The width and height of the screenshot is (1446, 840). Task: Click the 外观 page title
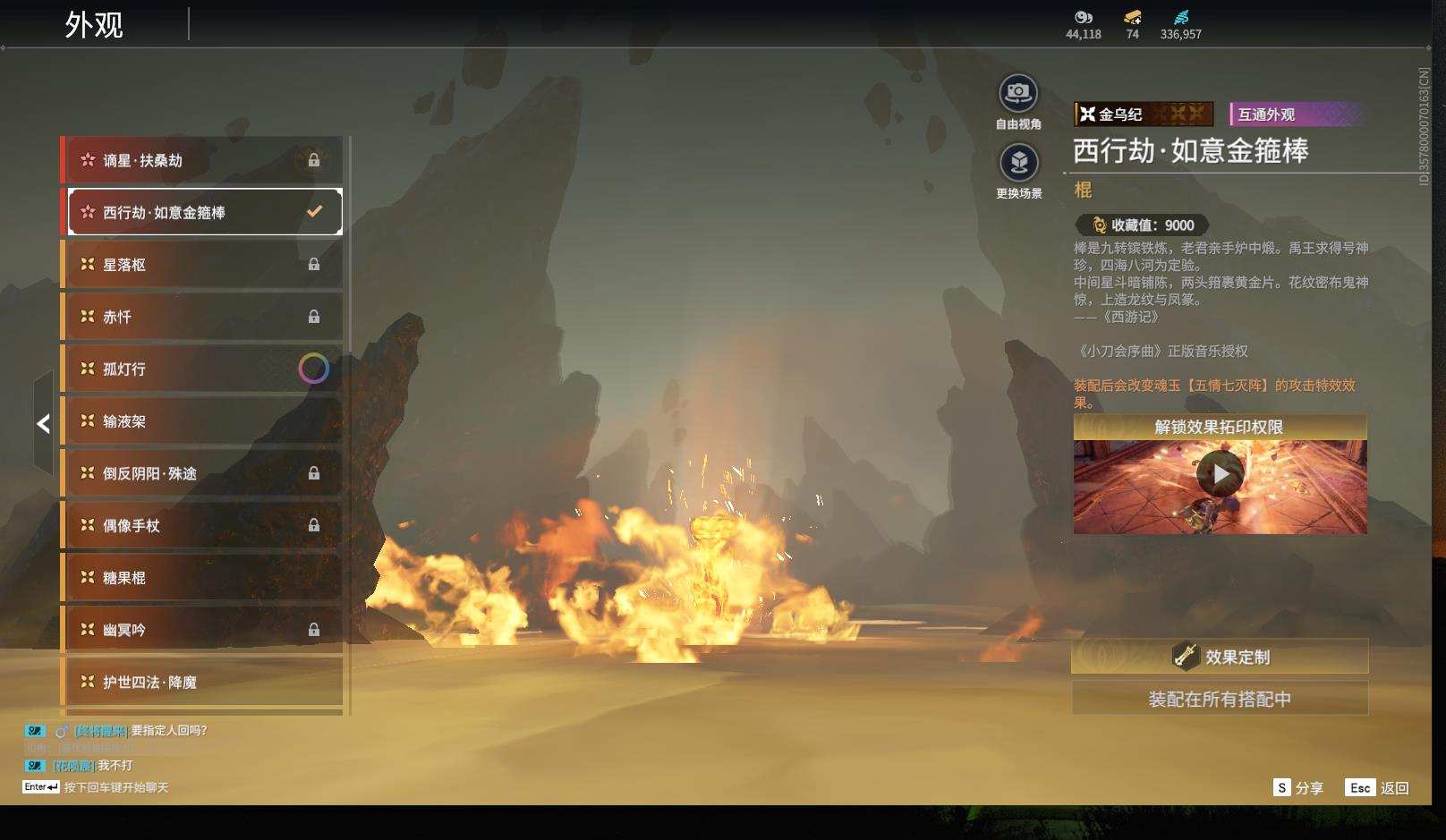click(94, 25)
